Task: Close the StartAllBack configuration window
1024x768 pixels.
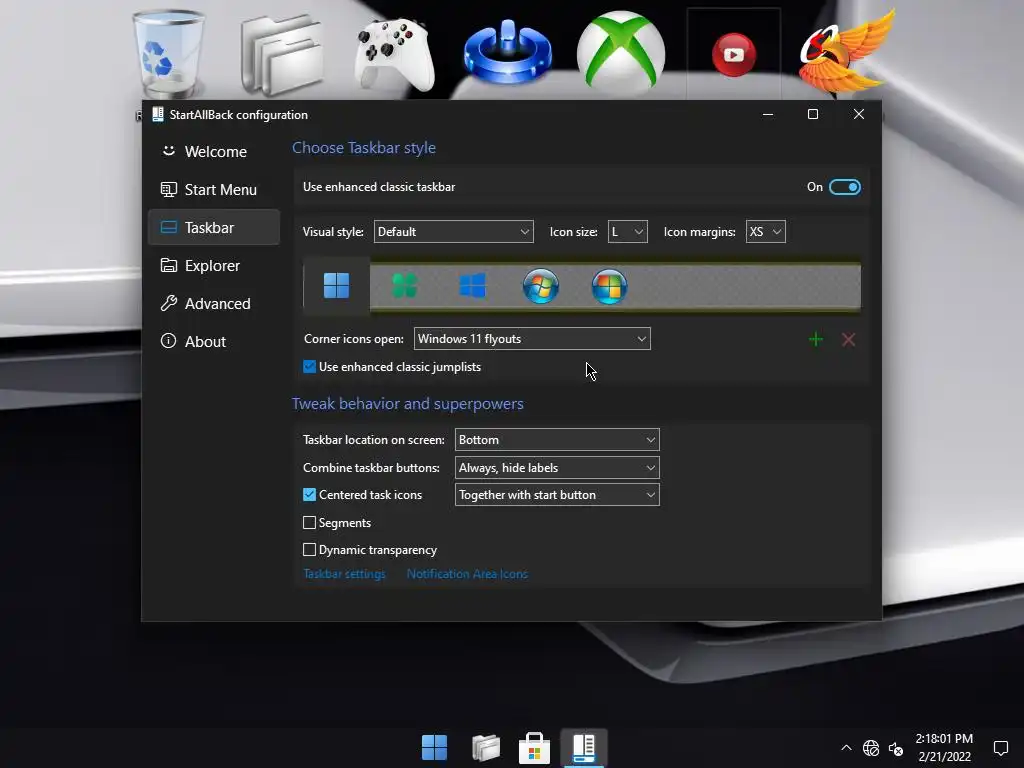Action: pos(859,114)
